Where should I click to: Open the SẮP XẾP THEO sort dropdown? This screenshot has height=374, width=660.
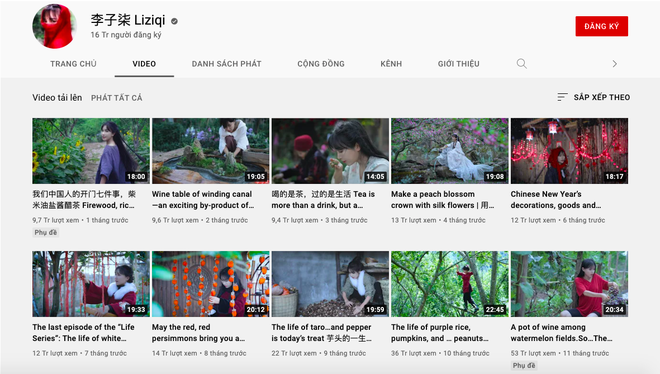point(593,97)
